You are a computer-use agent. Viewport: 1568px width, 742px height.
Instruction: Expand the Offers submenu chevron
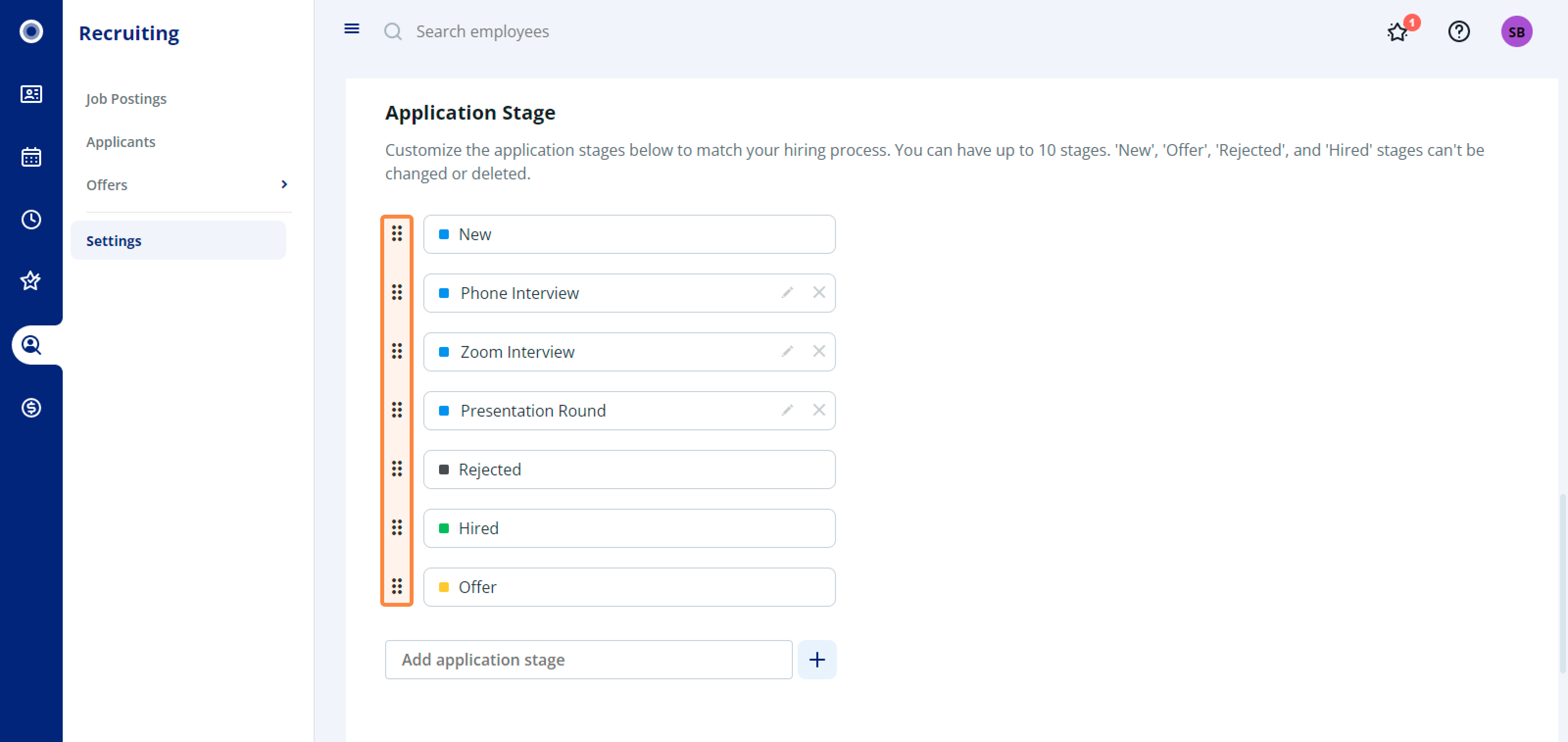(284, 184)
